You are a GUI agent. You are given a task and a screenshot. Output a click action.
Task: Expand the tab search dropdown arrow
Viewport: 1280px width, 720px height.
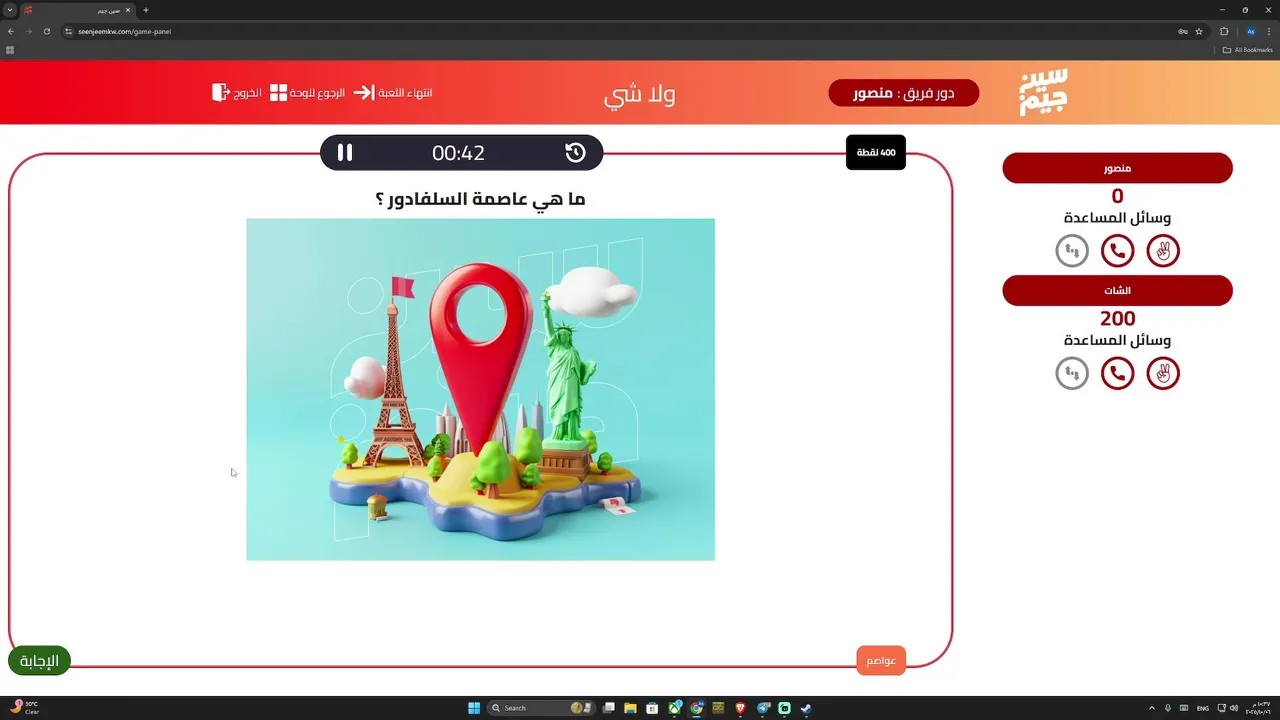tap(9, 10)
